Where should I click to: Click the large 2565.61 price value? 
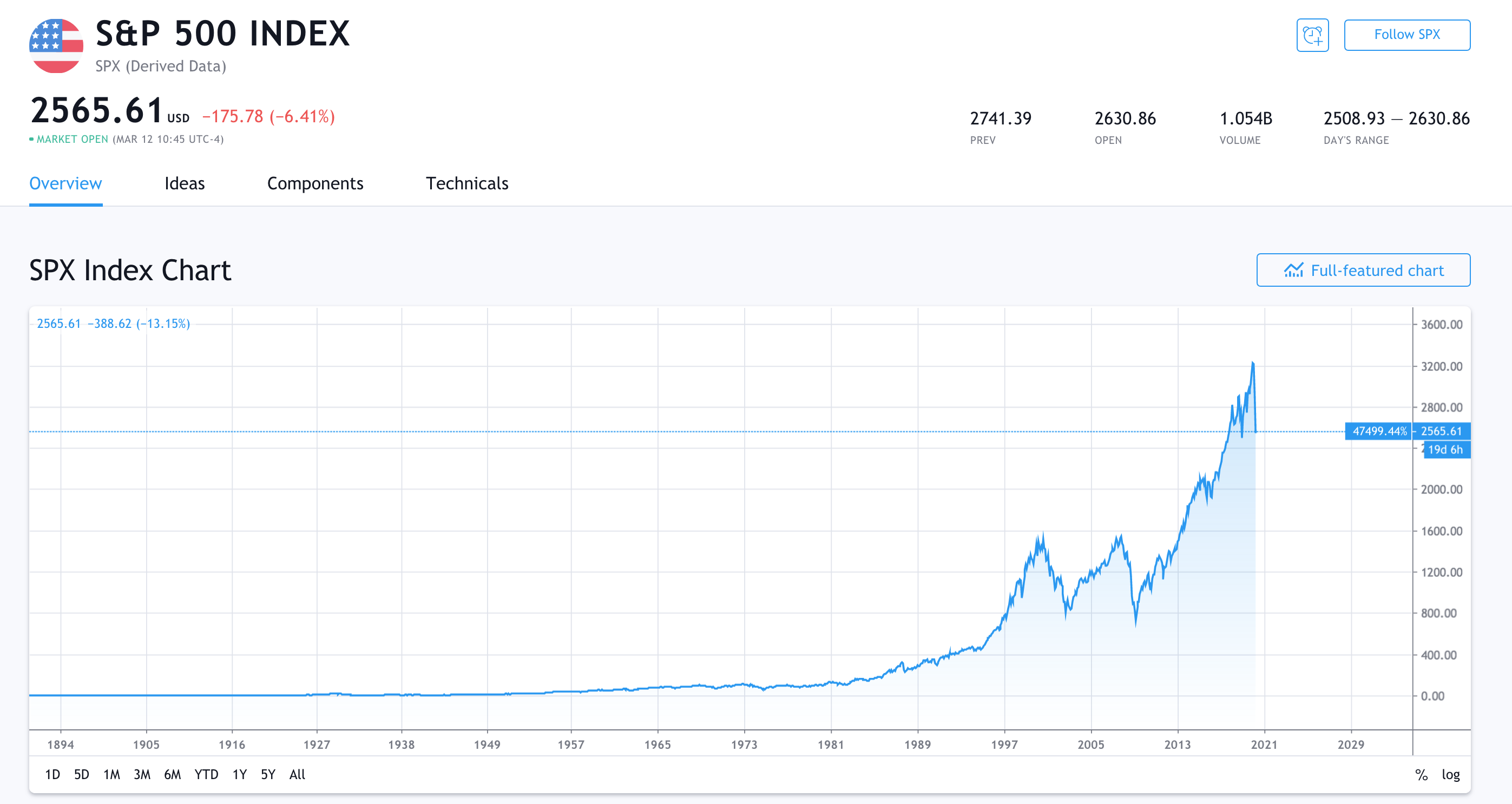coord(96,110)
